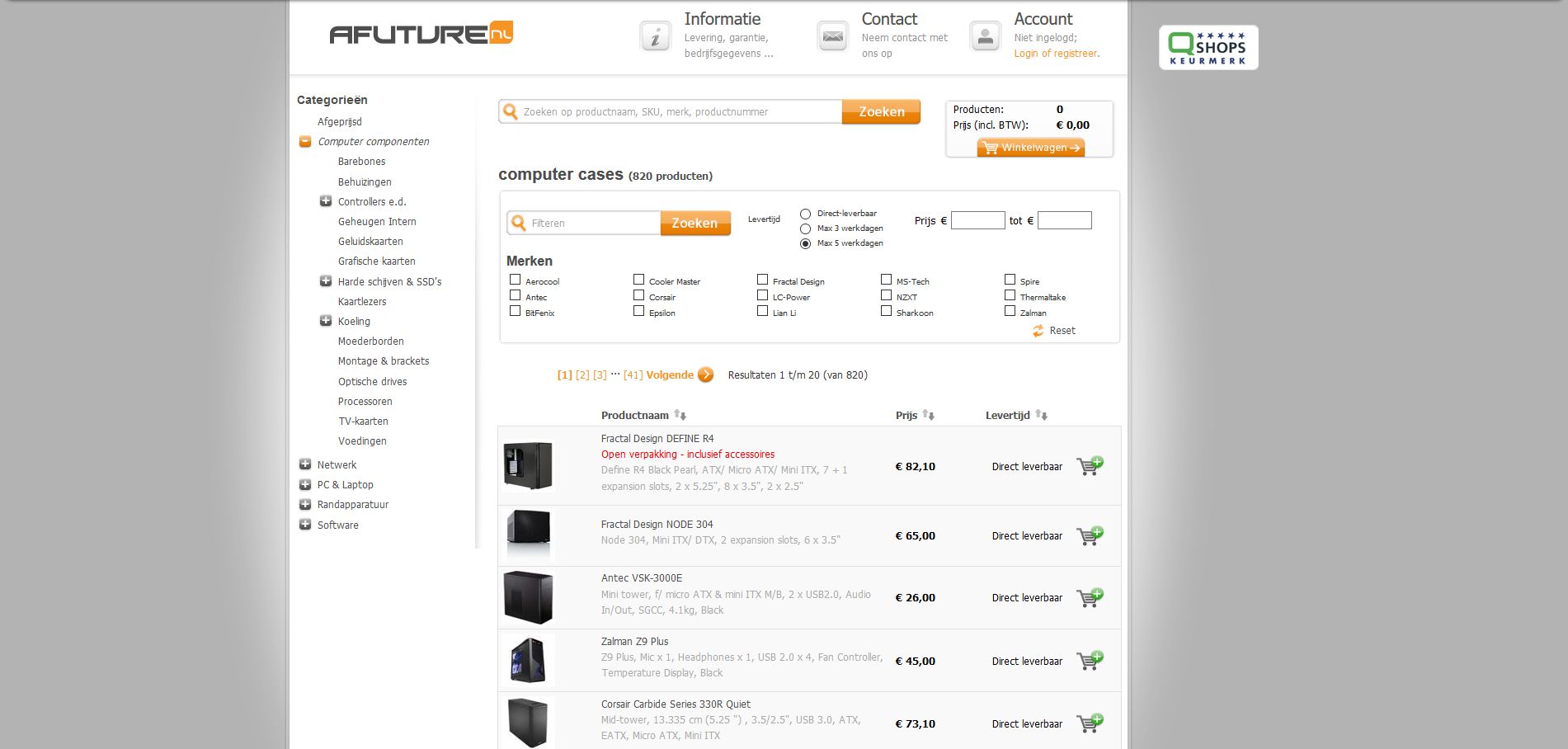Add Antec VSK-3000E to cart
Screen dimensions: 1568x749
coord(1090,597)
